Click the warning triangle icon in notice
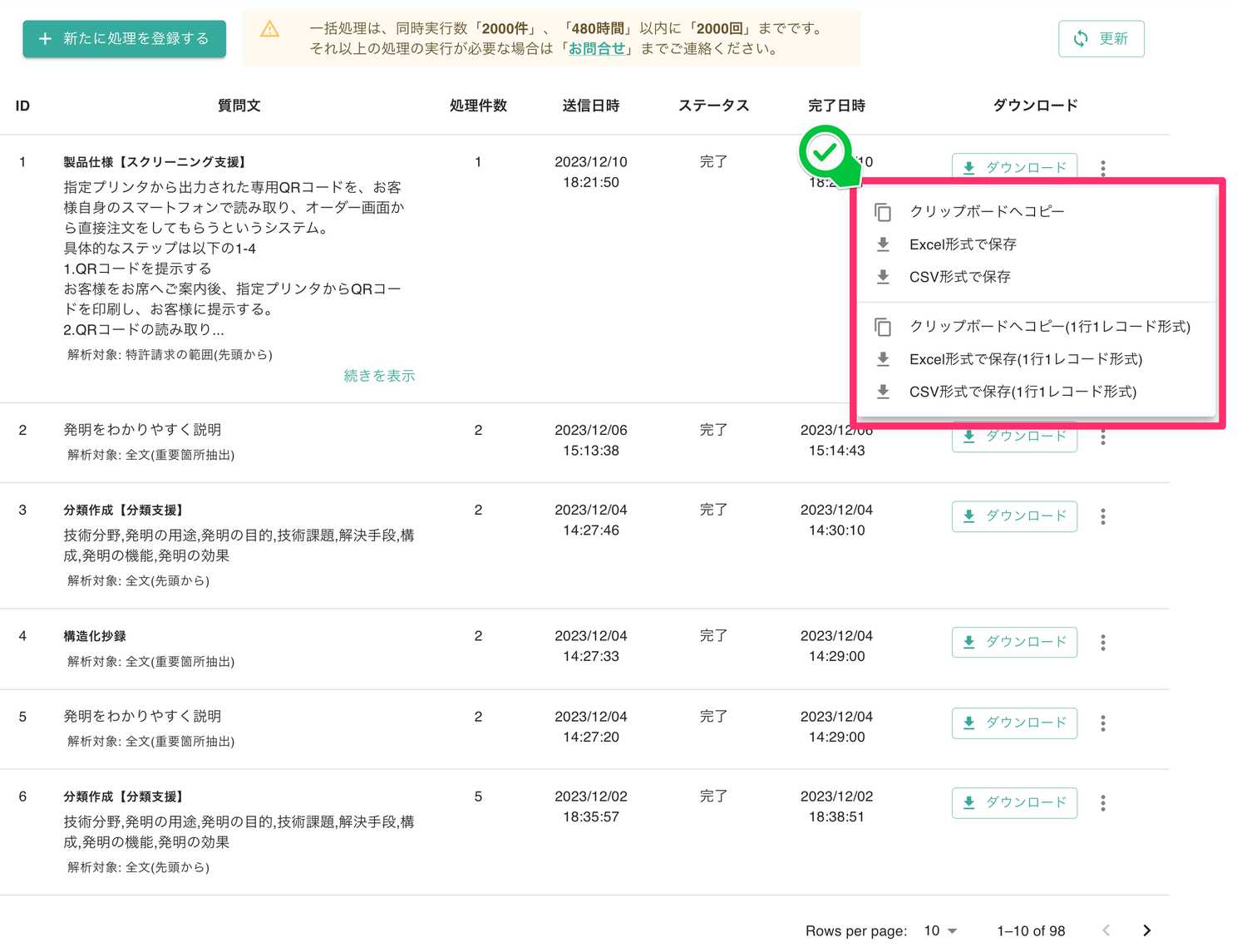 (x=270, y=30)
